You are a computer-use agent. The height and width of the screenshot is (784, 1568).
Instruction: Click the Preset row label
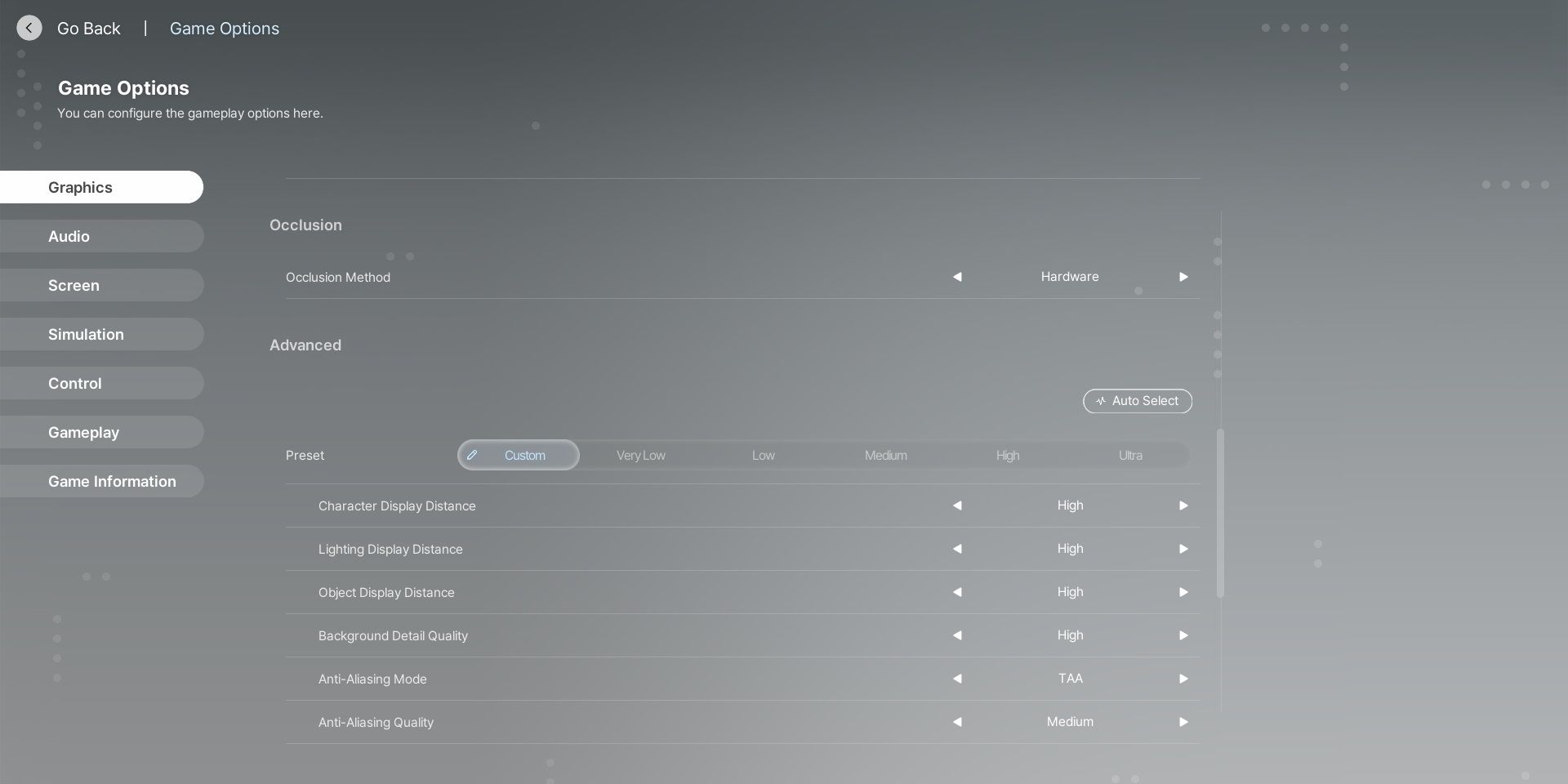click(x=305, y=456)
